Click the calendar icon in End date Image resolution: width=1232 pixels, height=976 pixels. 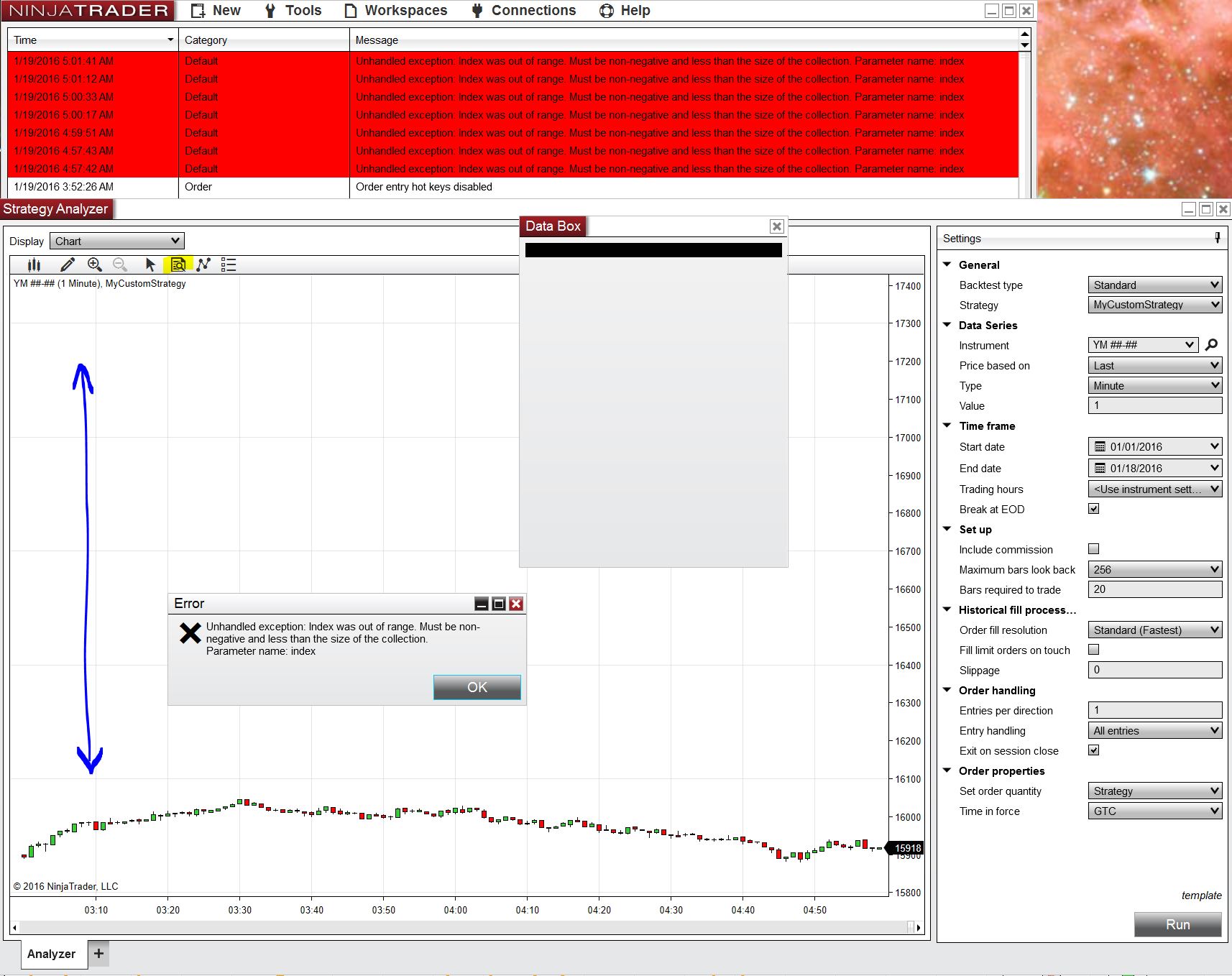click(1100, 468)
